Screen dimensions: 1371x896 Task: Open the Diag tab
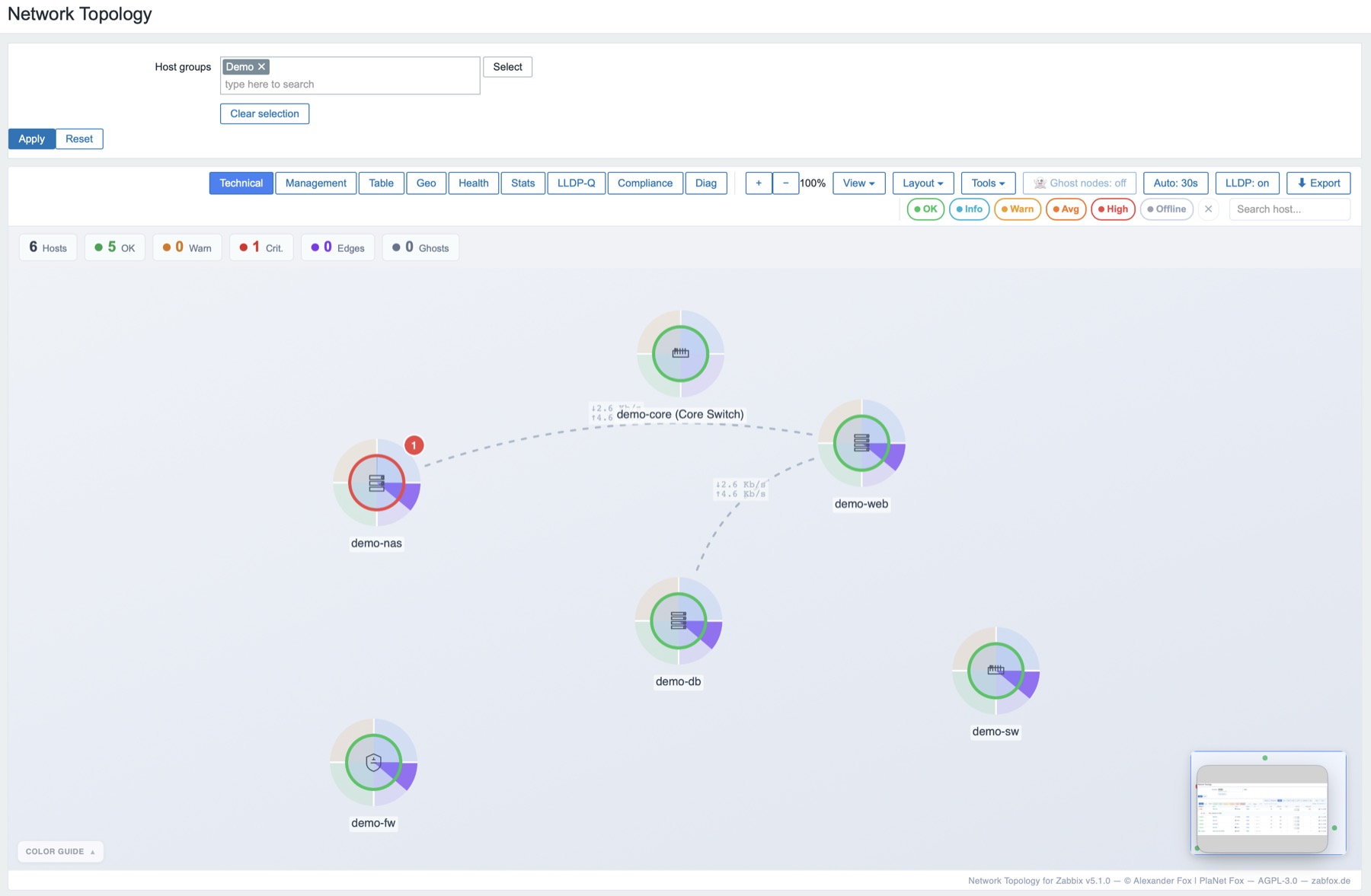706,183
